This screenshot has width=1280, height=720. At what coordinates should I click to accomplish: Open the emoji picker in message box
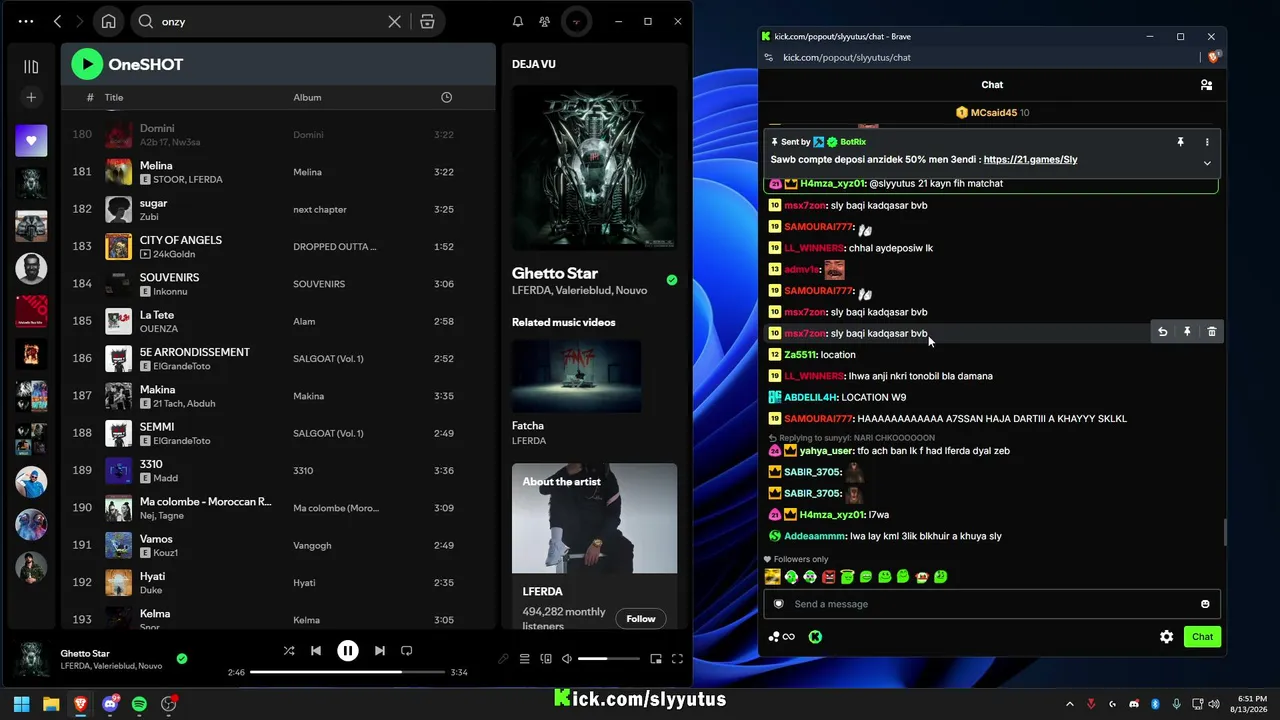click(1205, 604)
